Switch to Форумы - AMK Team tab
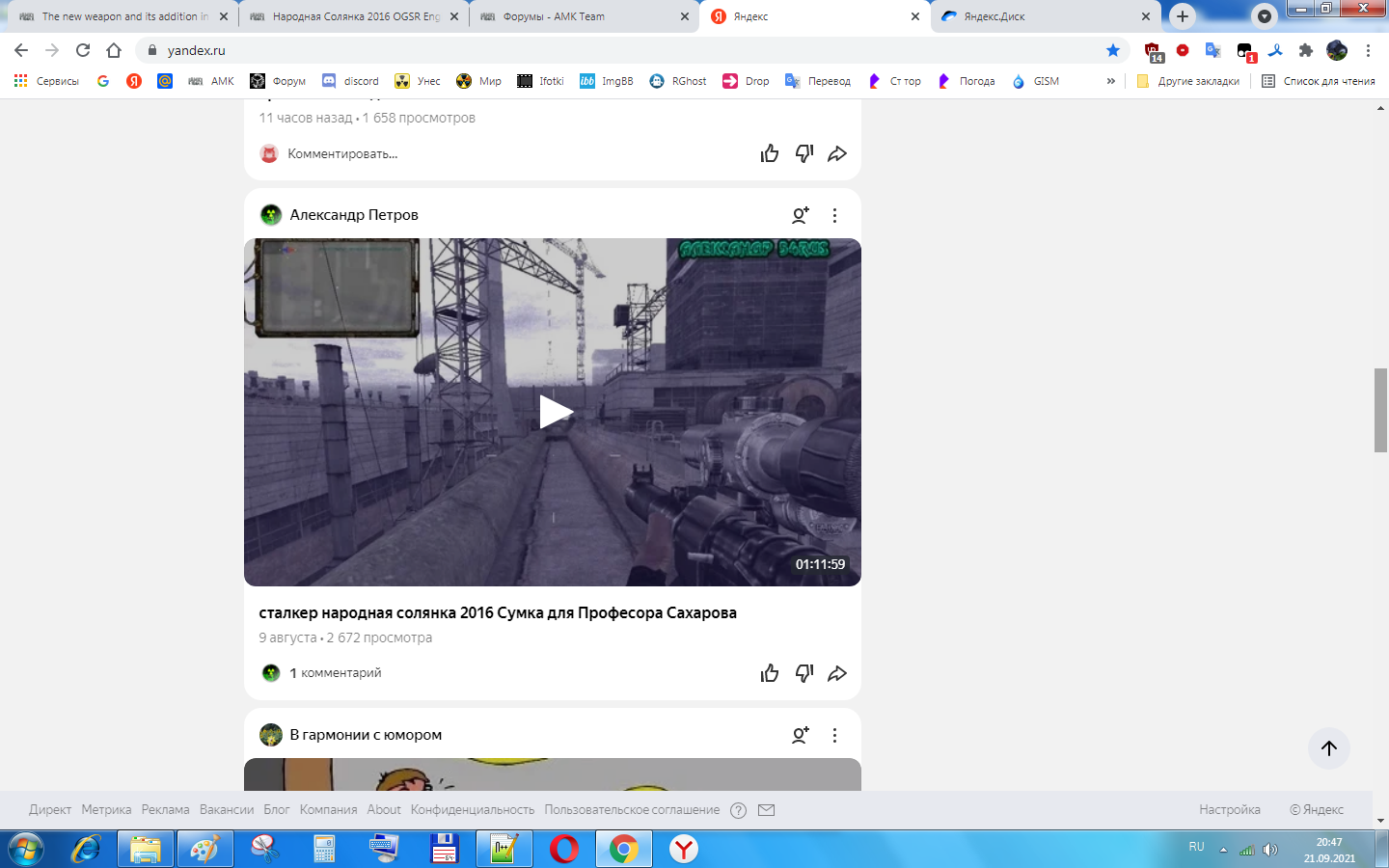The height and width of the screenshot is (868, 1389). 584,16
